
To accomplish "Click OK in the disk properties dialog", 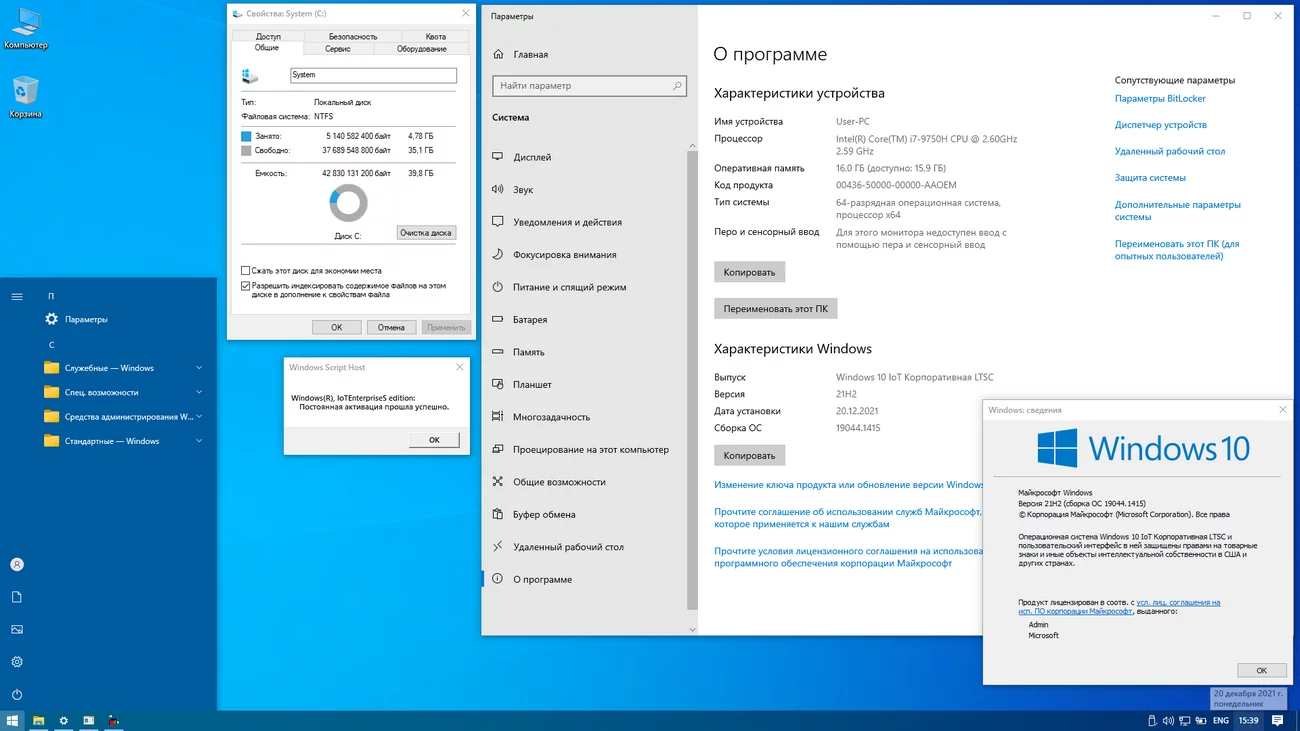I will point(337,327).
